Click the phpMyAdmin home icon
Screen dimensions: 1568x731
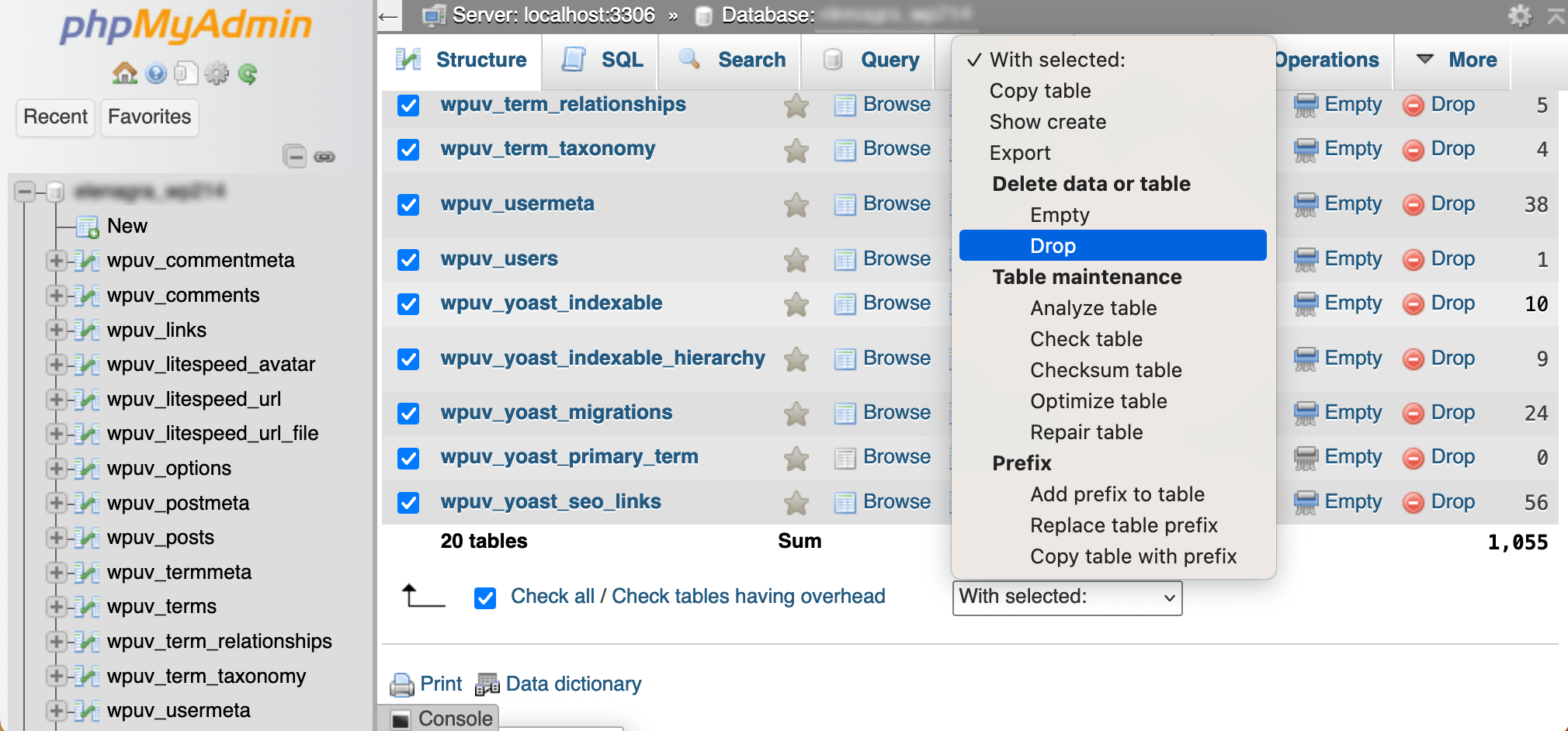(124, 74)
